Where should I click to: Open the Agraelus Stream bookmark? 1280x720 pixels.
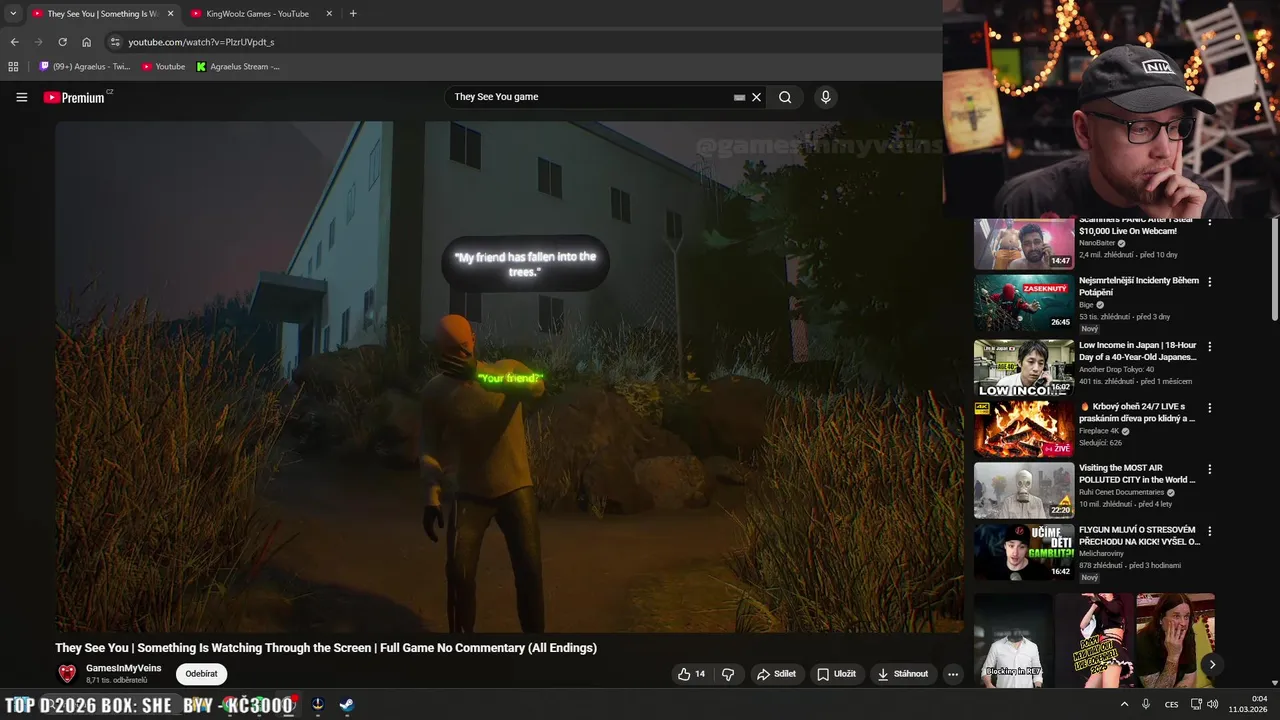tap(238, 67)
